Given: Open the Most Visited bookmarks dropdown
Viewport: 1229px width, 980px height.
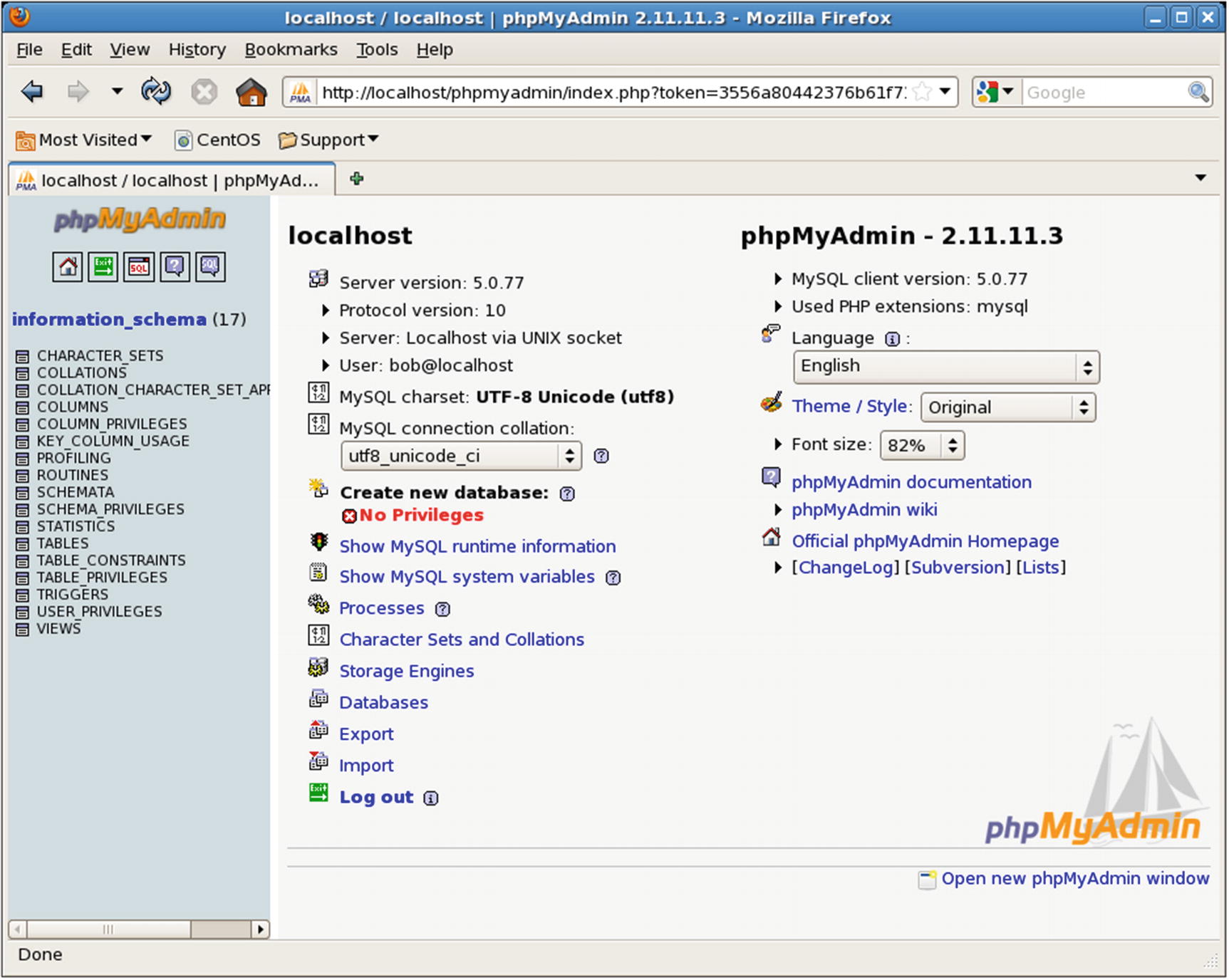Looking at the screenshot, I should 84,140.
